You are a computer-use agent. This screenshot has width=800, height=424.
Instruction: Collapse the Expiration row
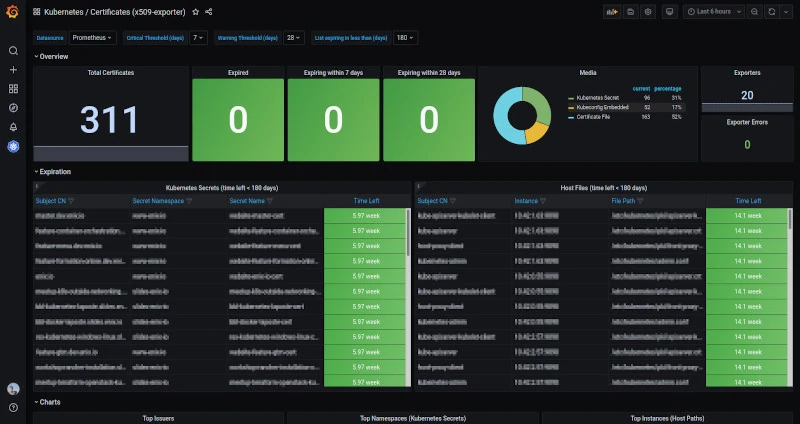point(53,172)
